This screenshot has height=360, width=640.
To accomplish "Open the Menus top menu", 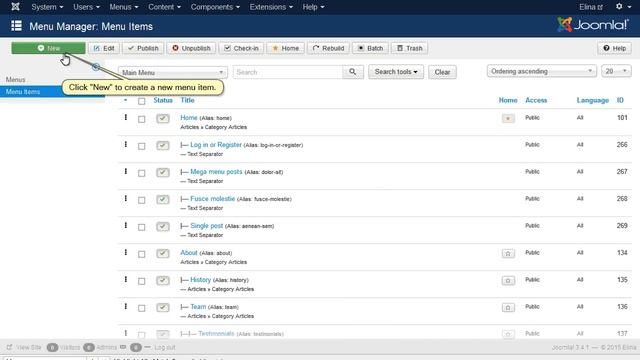I will coord(124,7).
